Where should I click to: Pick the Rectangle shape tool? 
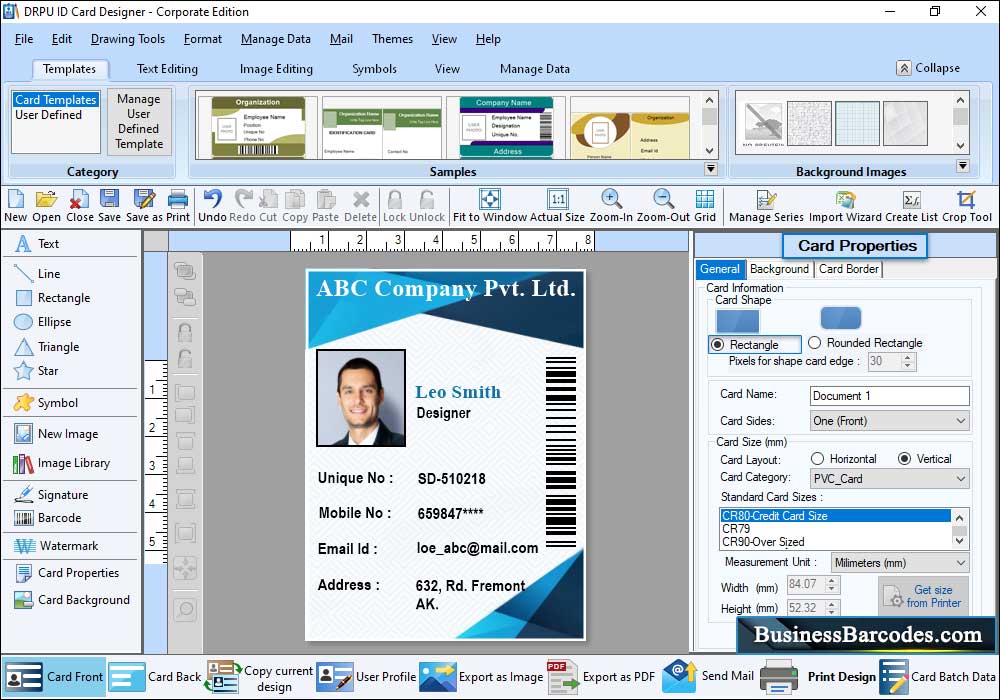pos(52,298)
